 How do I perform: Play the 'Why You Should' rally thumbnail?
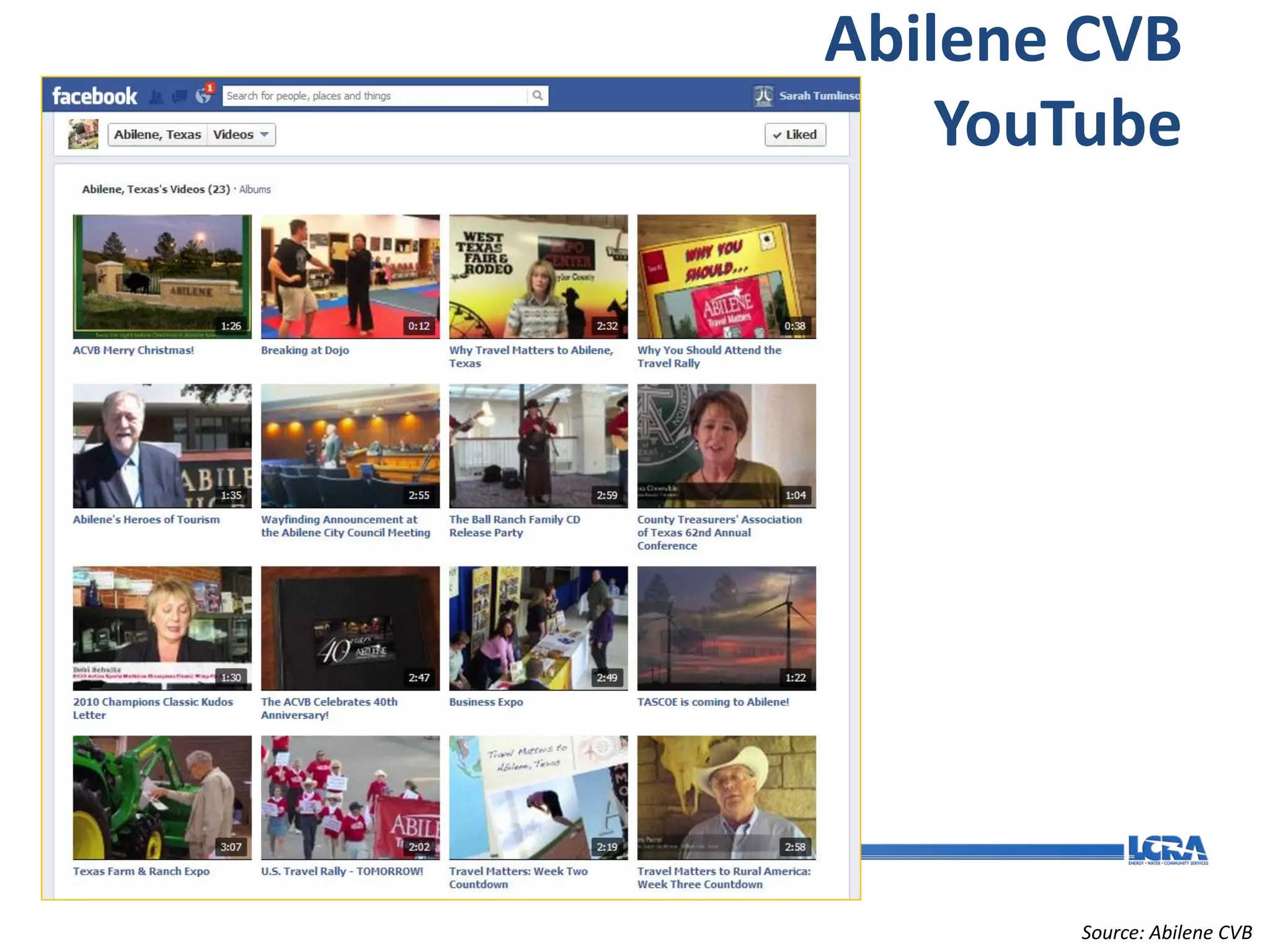[727, 276]
